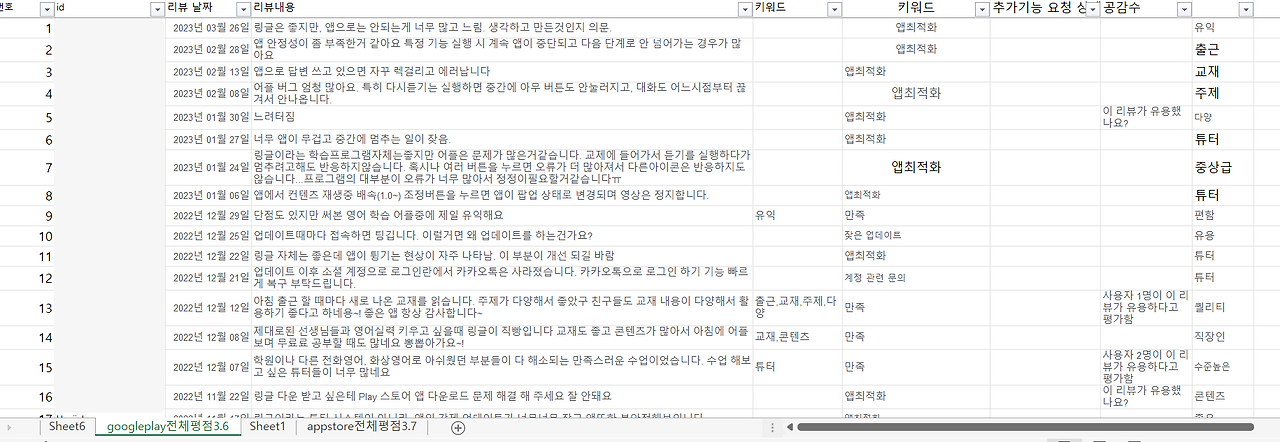Viewport: 1280px width, 442px height.
Task: Select date cell 2023년 01월 30일
Action: point(209,117)
